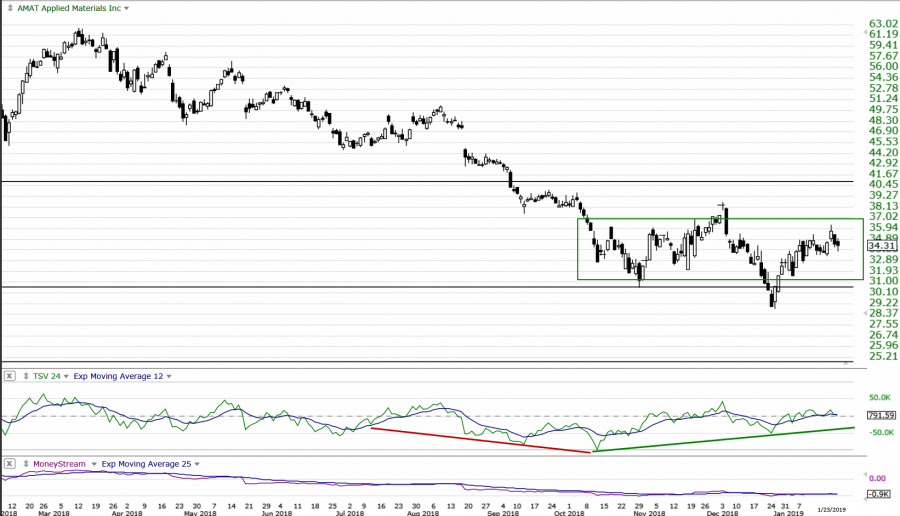The image size is (900, 516).
Task: Click the 63.02 price scale label
Action: point(883,24)
